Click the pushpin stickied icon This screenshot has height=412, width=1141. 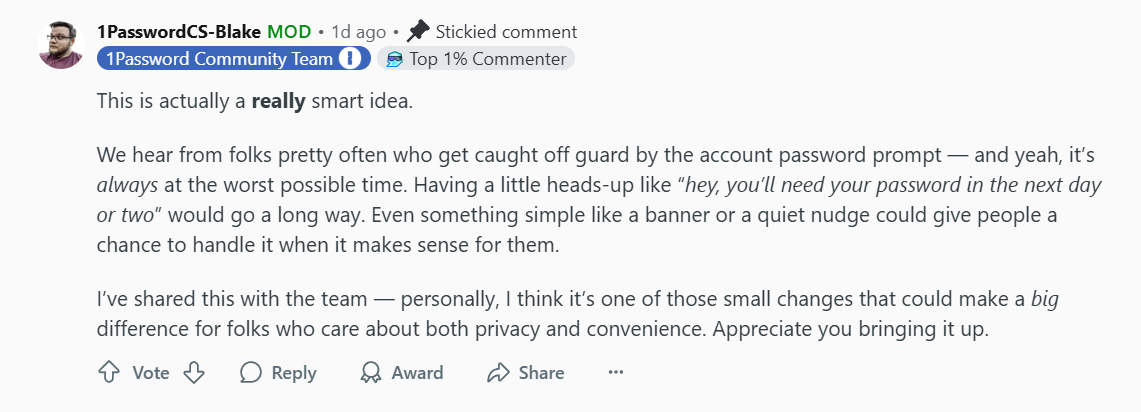point(418,31)
